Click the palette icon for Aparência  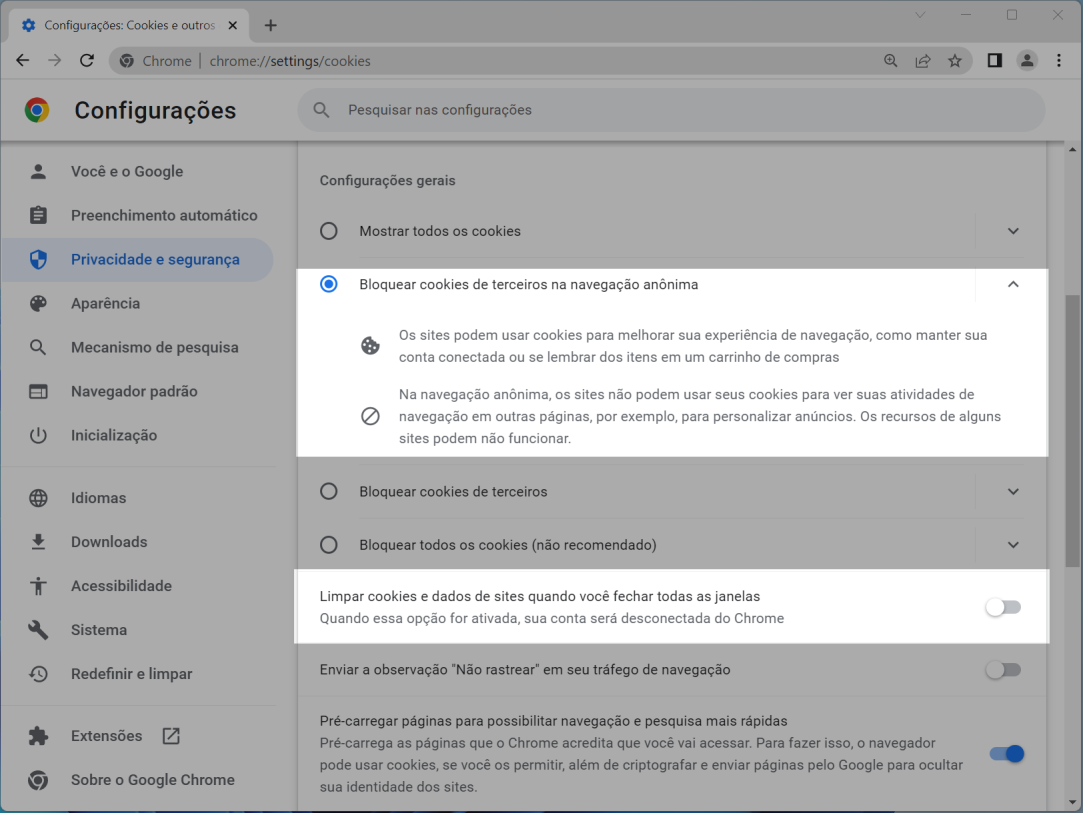click(38, 303)
